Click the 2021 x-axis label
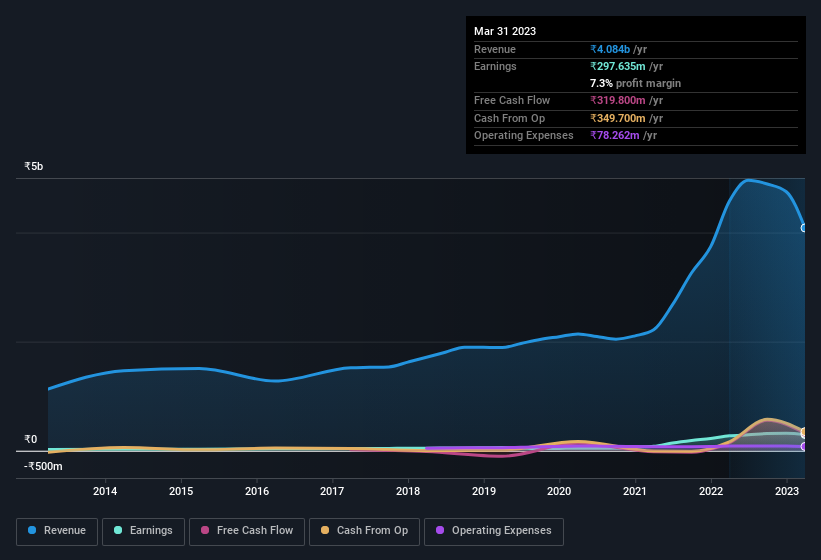 (635, 491)
